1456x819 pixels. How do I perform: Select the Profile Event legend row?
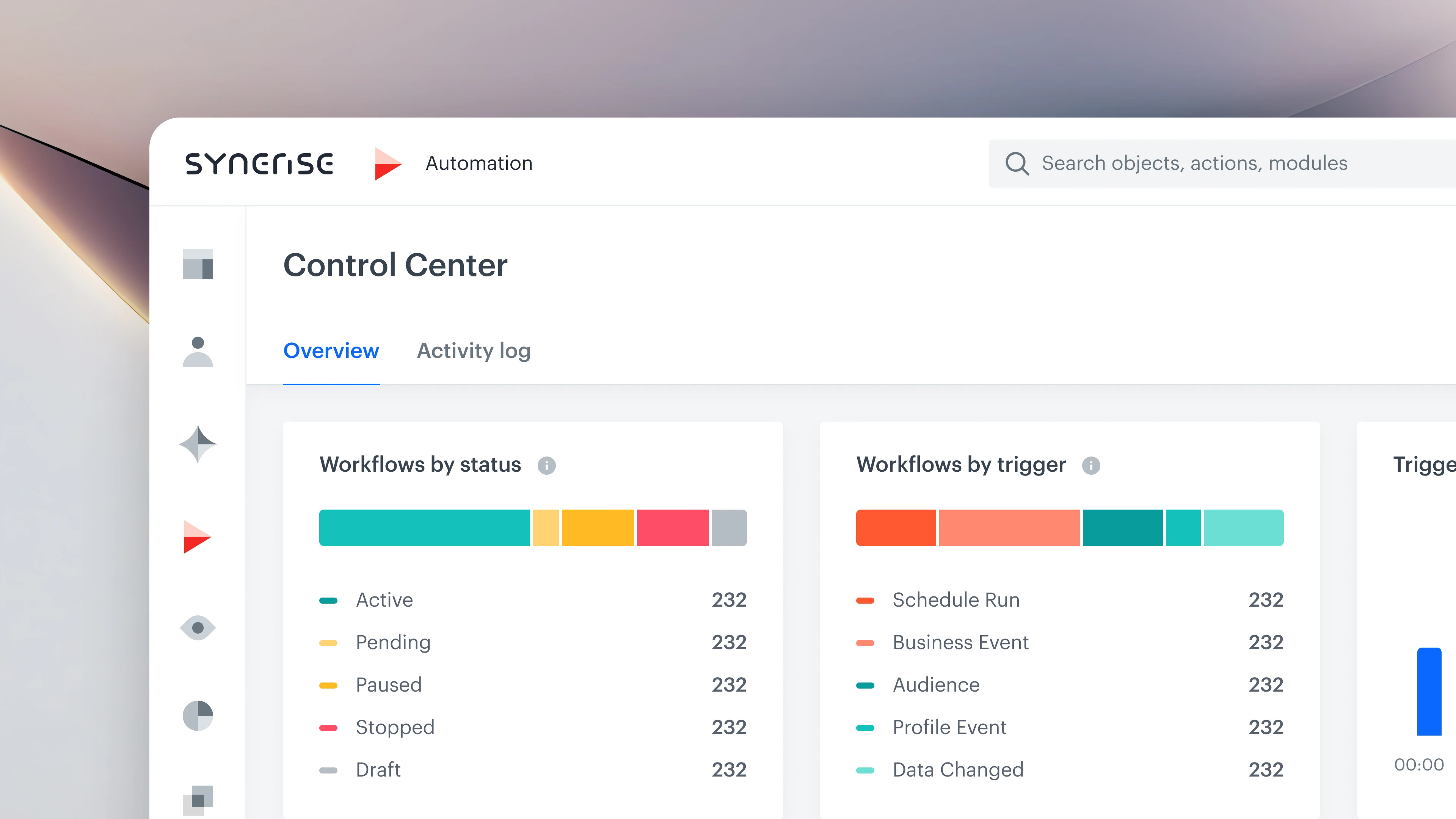coord(1070,728)
